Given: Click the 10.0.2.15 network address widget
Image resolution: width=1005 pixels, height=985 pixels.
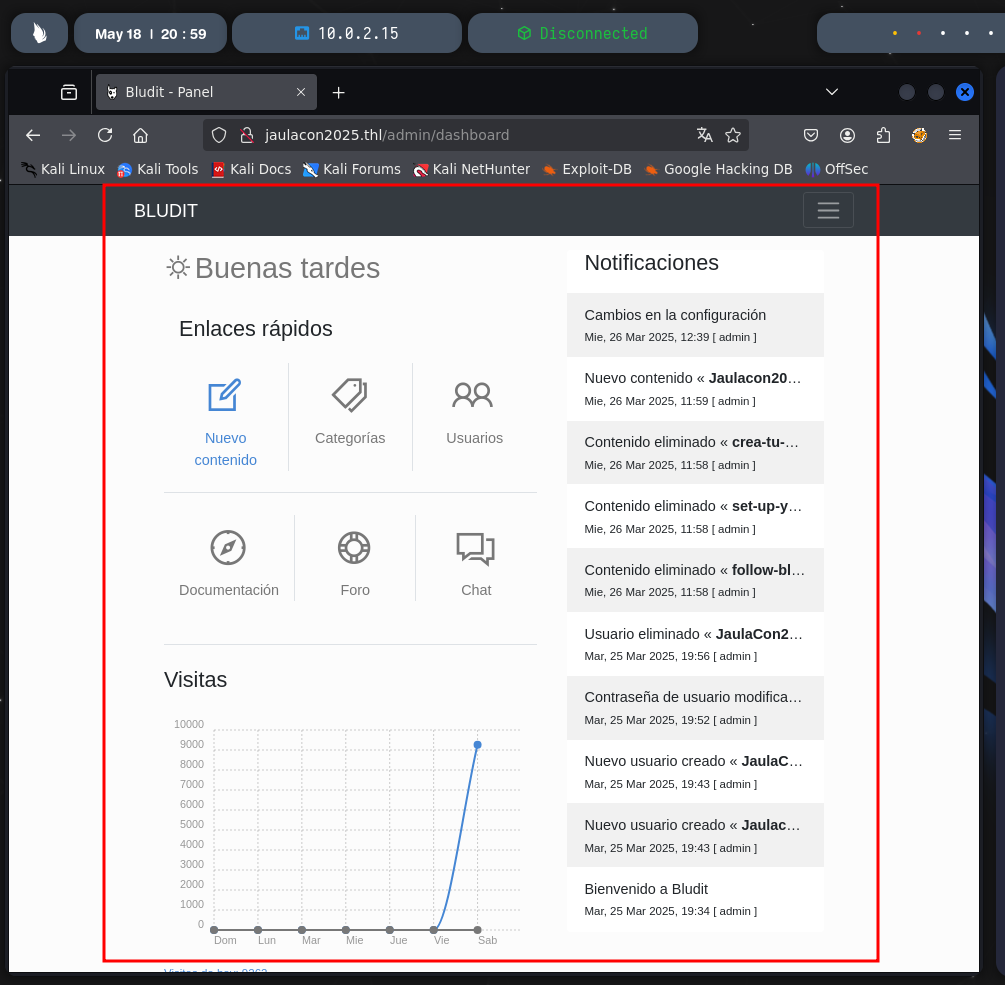Looking at the screenshot, I should [x=347, y=33].
